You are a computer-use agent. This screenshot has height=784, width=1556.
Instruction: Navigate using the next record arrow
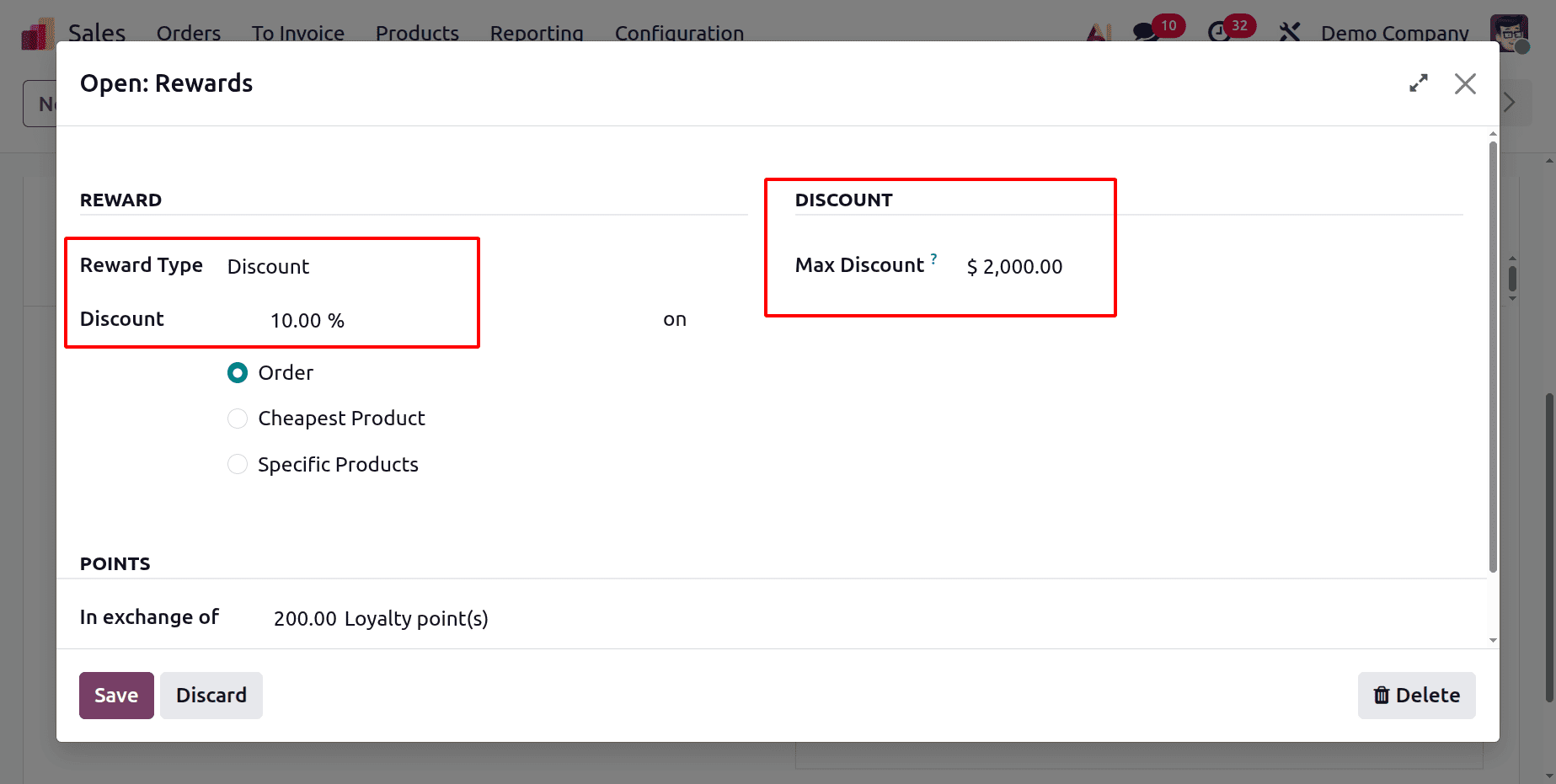pos(1509,102)
